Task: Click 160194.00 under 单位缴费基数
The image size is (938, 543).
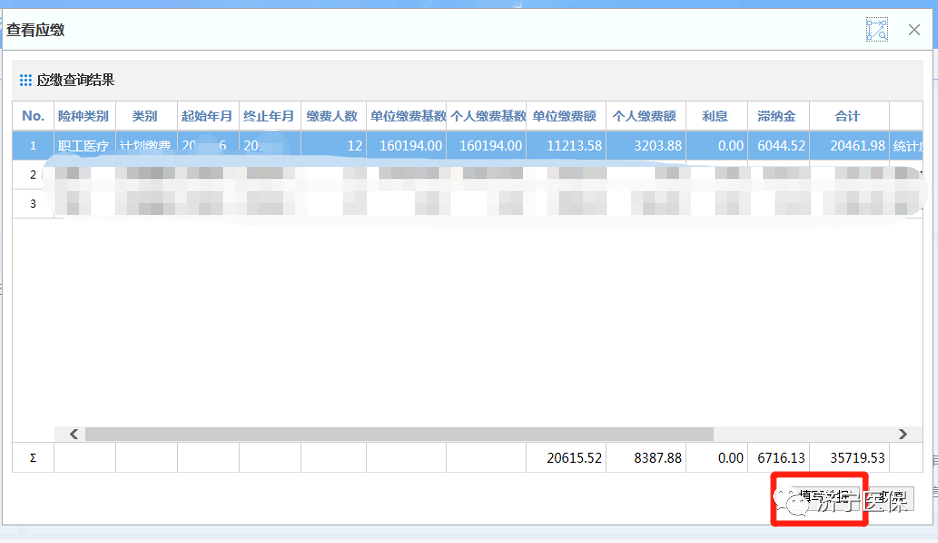Action: point(406,145)
